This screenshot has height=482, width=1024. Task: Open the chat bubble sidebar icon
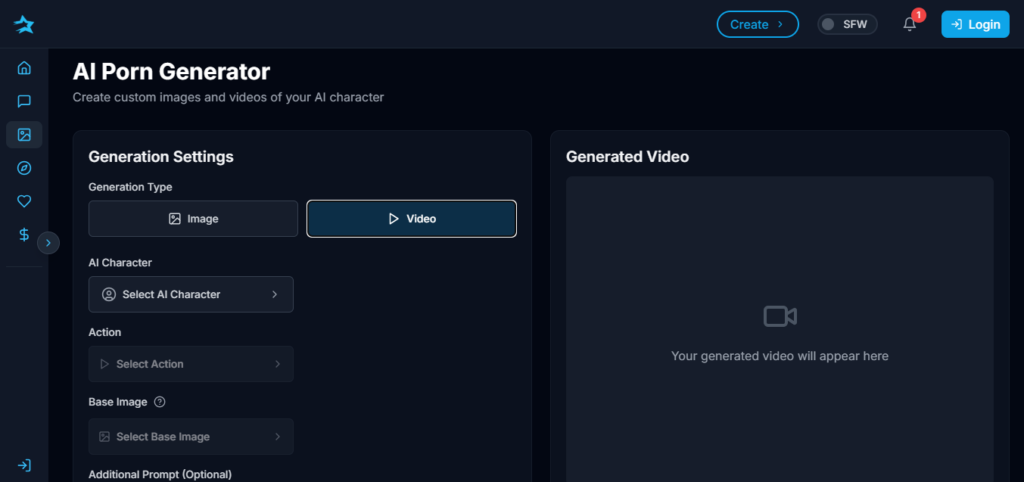click(x=24, y=101)
